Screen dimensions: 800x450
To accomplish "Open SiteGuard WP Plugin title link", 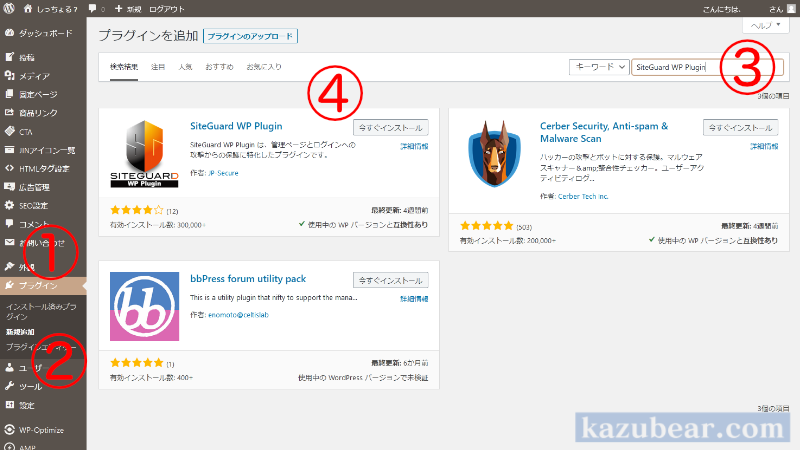I will 236,126.
